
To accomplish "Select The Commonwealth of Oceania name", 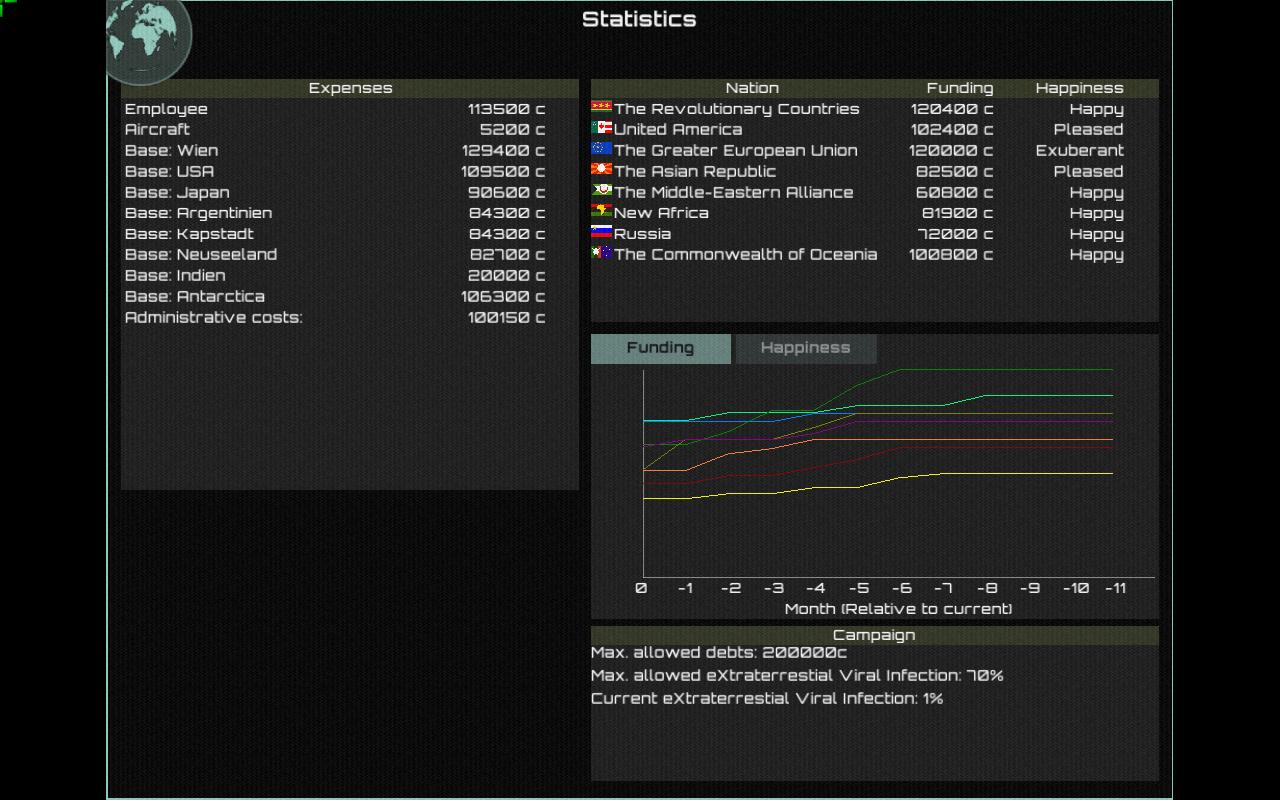I will [x=746, y=254].
